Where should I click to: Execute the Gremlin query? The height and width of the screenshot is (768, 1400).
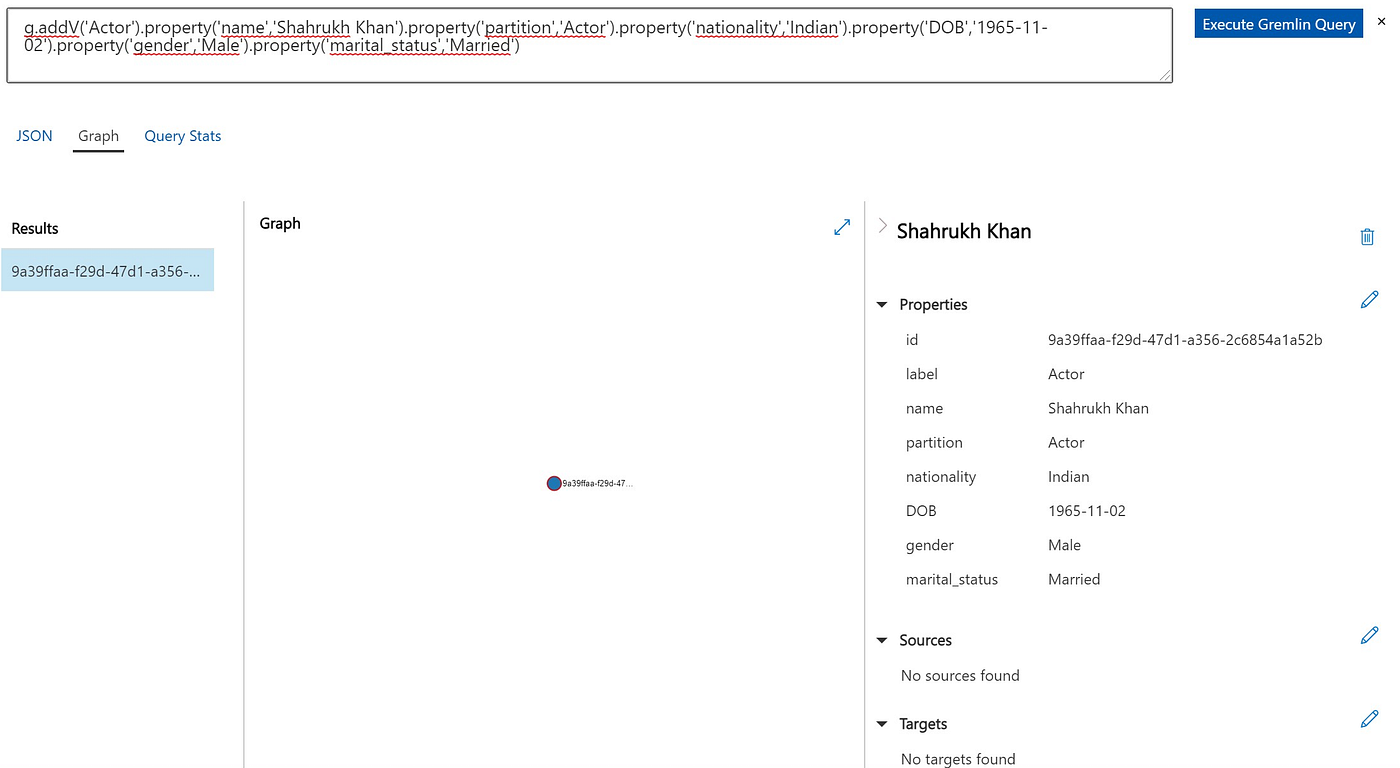[x=1278, y=23]
